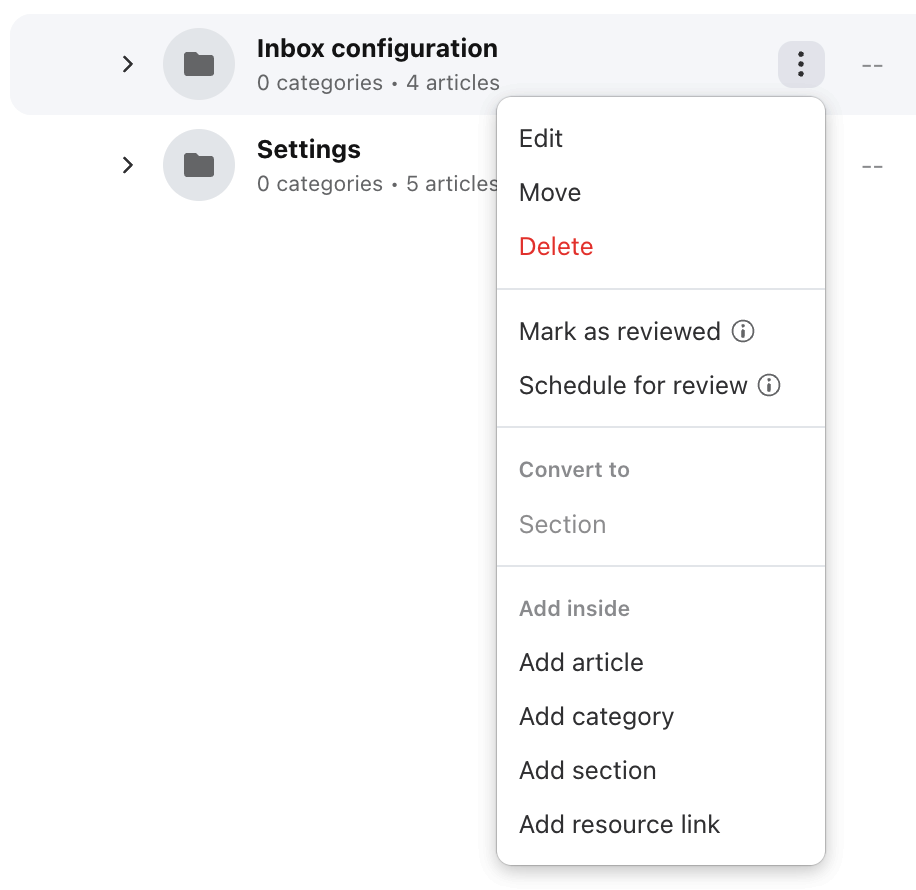Click the three-dot menu for Inbox configuration

[801, 64]
